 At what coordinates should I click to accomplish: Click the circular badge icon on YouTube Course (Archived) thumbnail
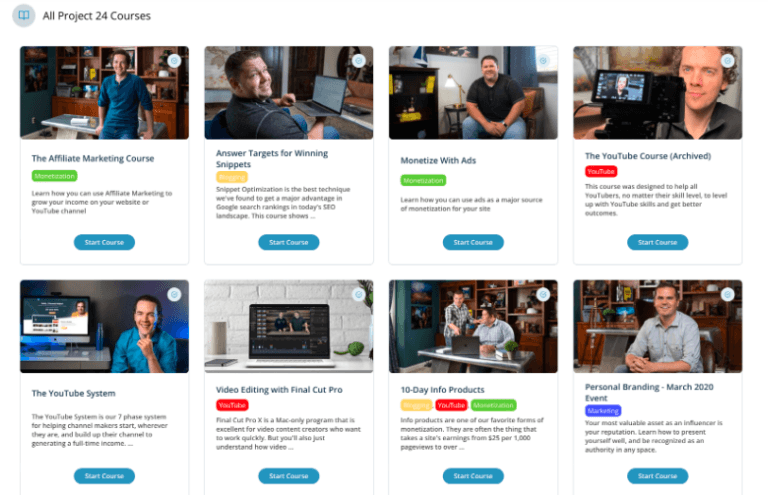pos(728,61)
